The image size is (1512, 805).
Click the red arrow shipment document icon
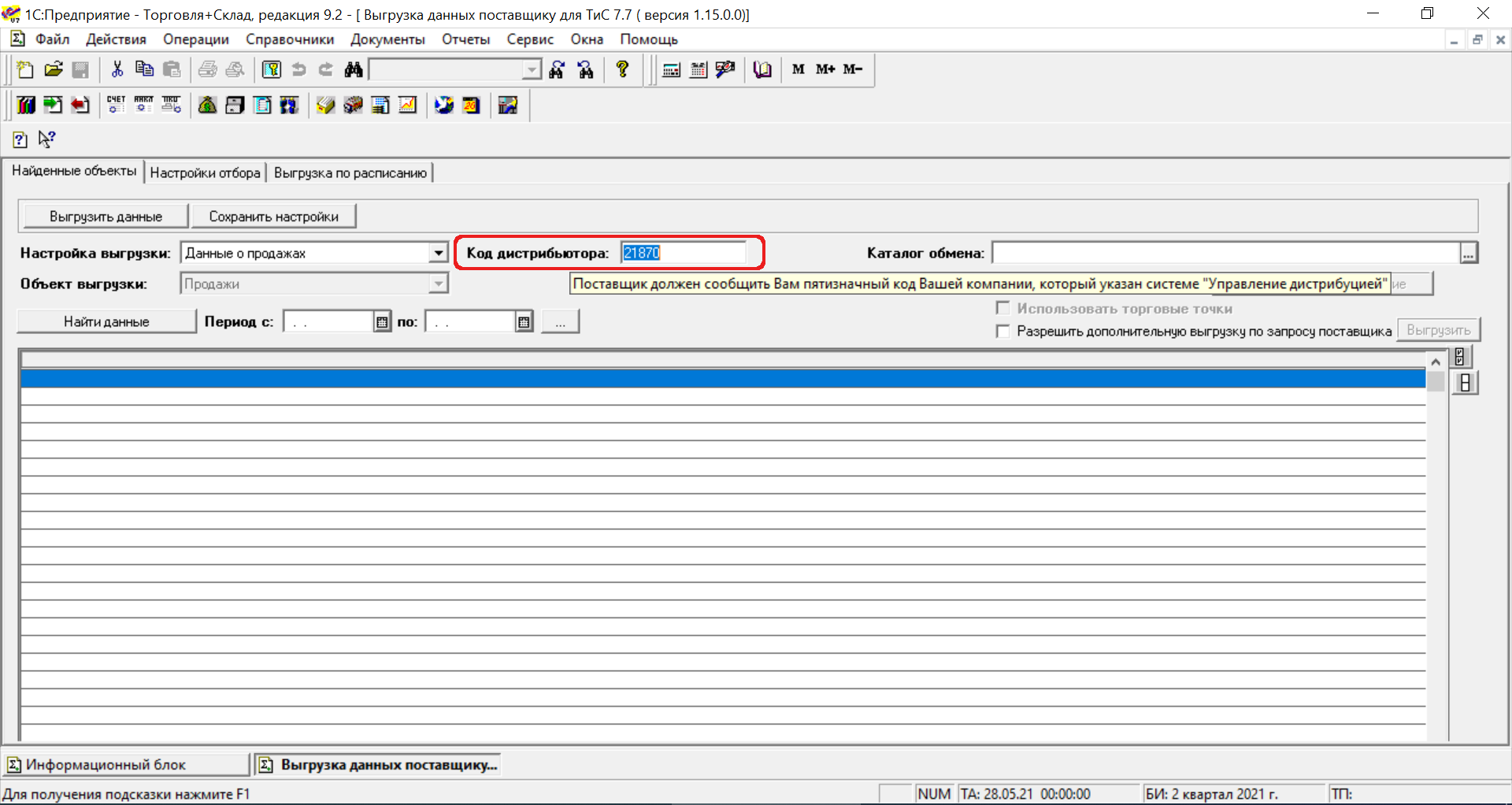[x=80, y=105]
